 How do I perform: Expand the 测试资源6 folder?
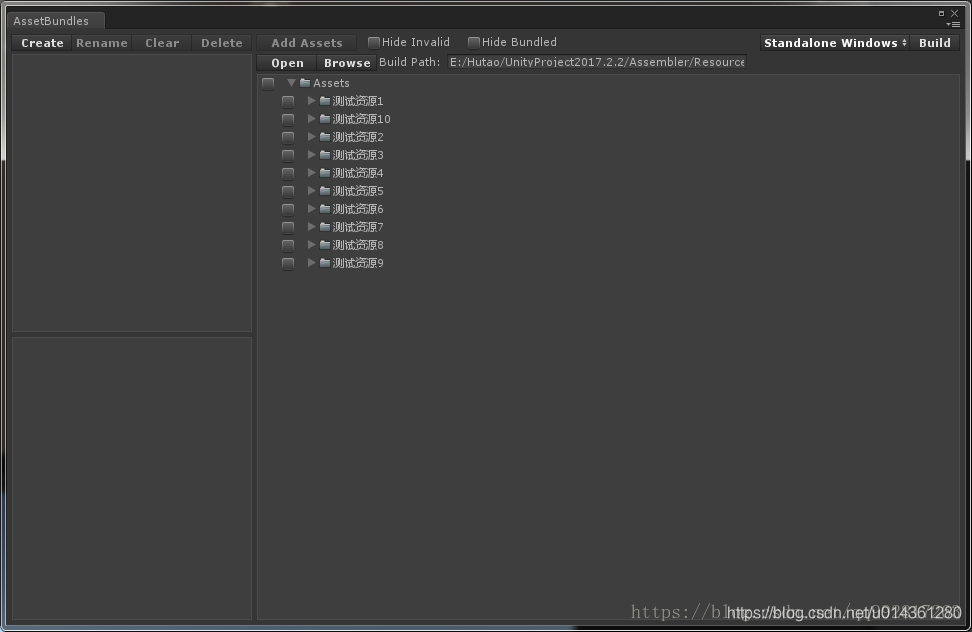(312, 208)
